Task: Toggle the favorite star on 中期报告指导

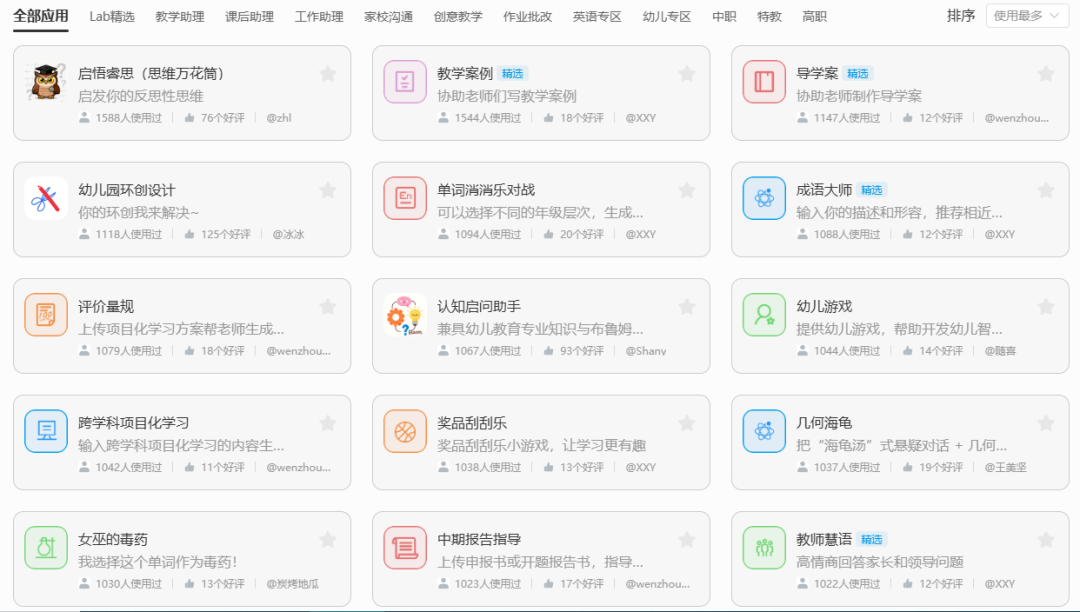Action: [686, 539]
